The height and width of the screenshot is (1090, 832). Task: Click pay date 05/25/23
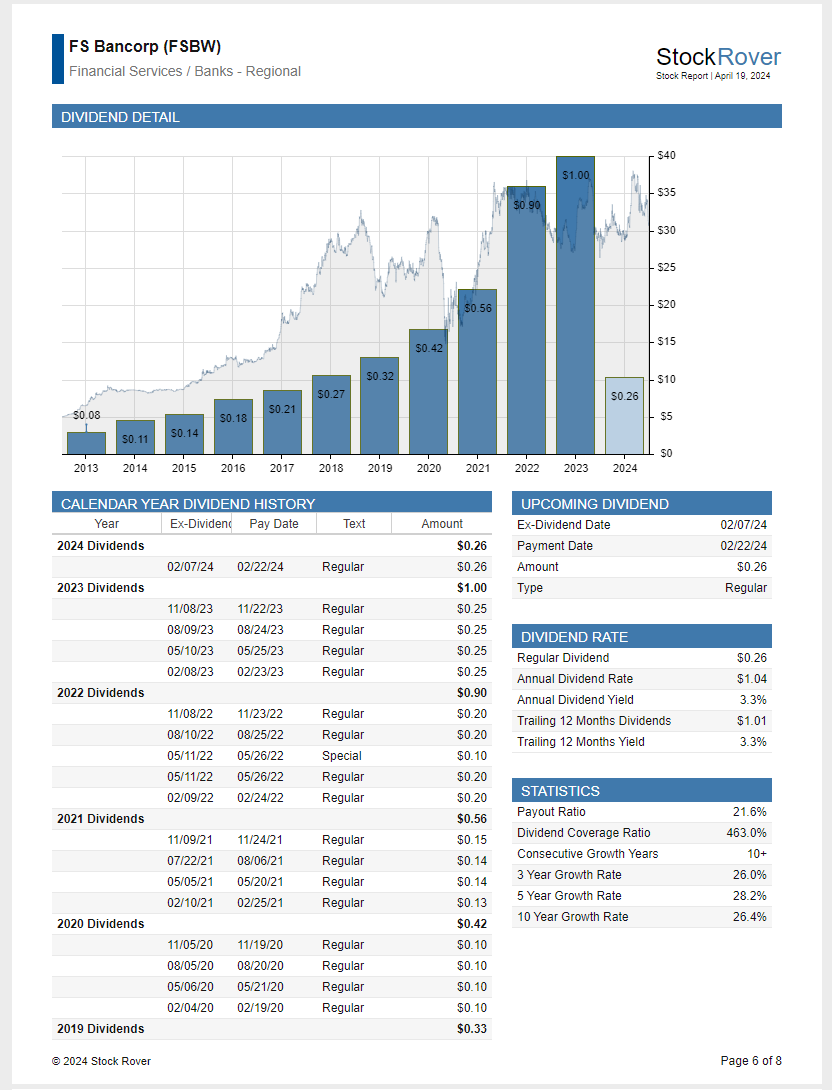click(x=260, y=651)
